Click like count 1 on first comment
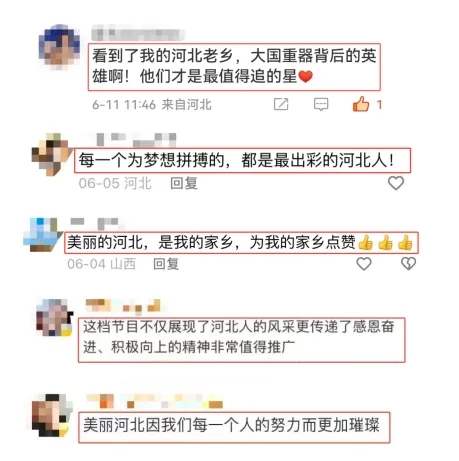 [379, 105]
